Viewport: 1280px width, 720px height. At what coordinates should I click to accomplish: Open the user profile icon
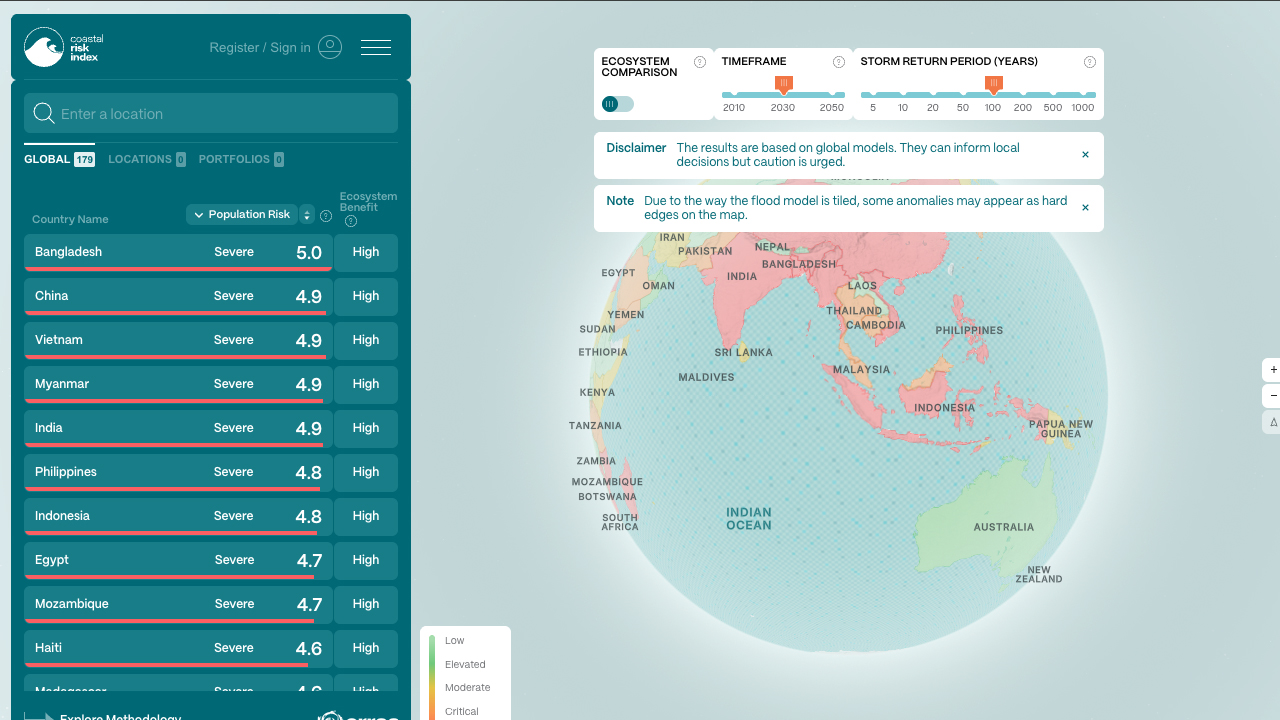[x=330, y=47]
